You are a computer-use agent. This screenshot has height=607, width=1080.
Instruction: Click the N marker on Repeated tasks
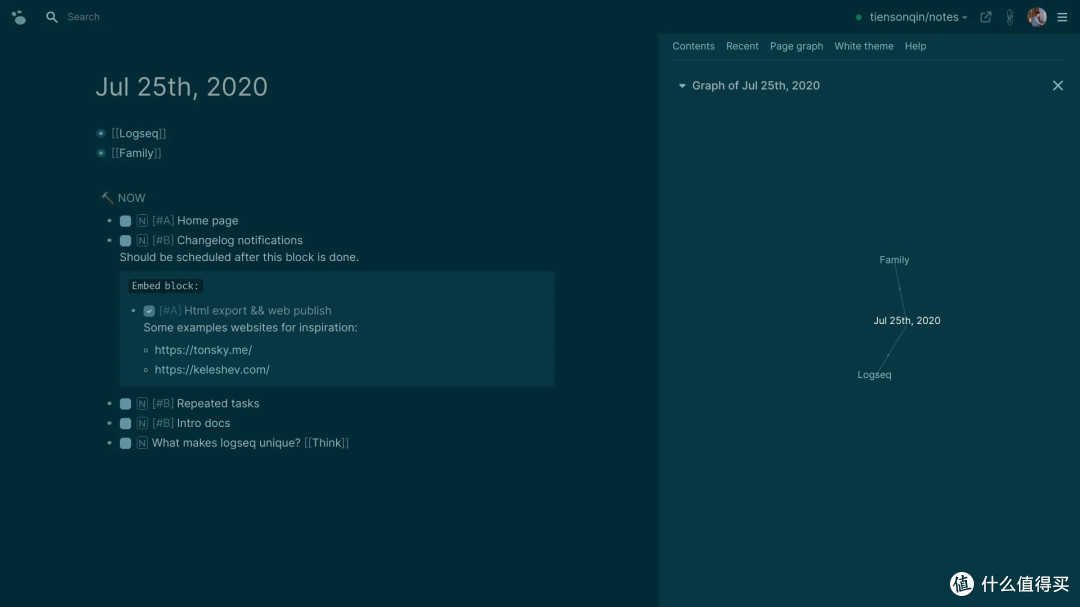[142, 404]
